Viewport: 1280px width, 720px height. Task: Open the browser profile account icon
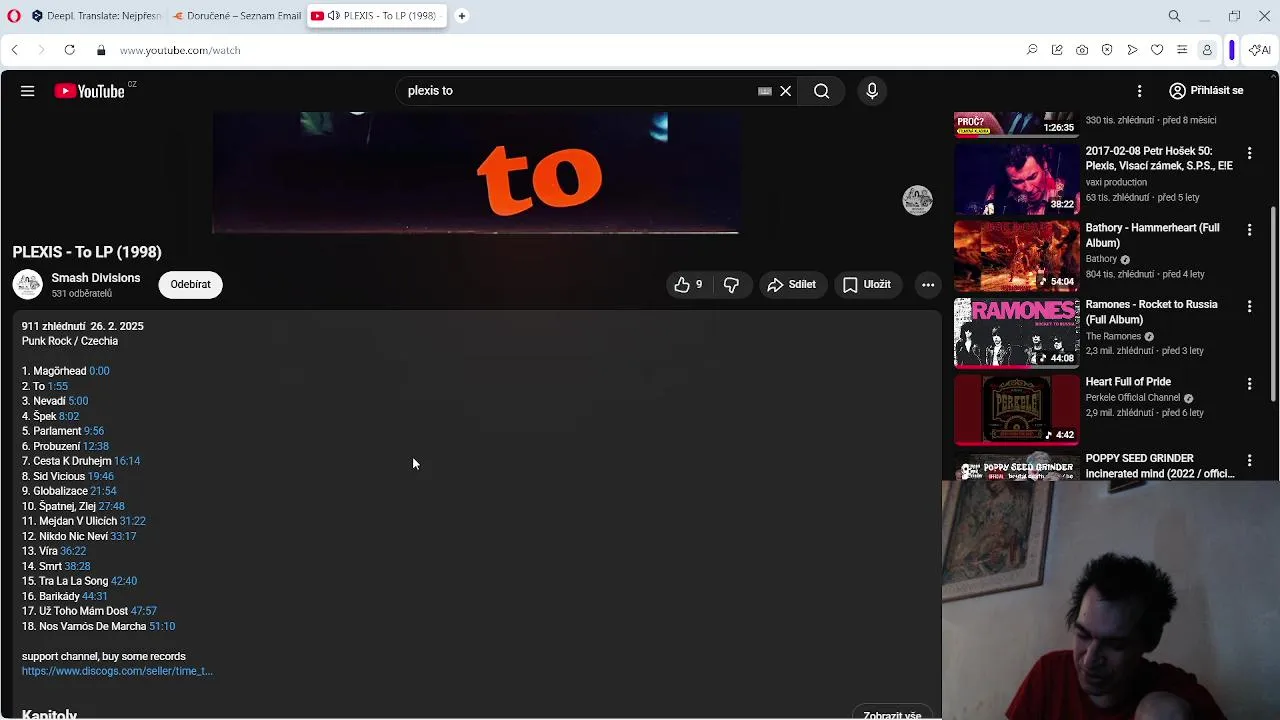coord(1207,50)
